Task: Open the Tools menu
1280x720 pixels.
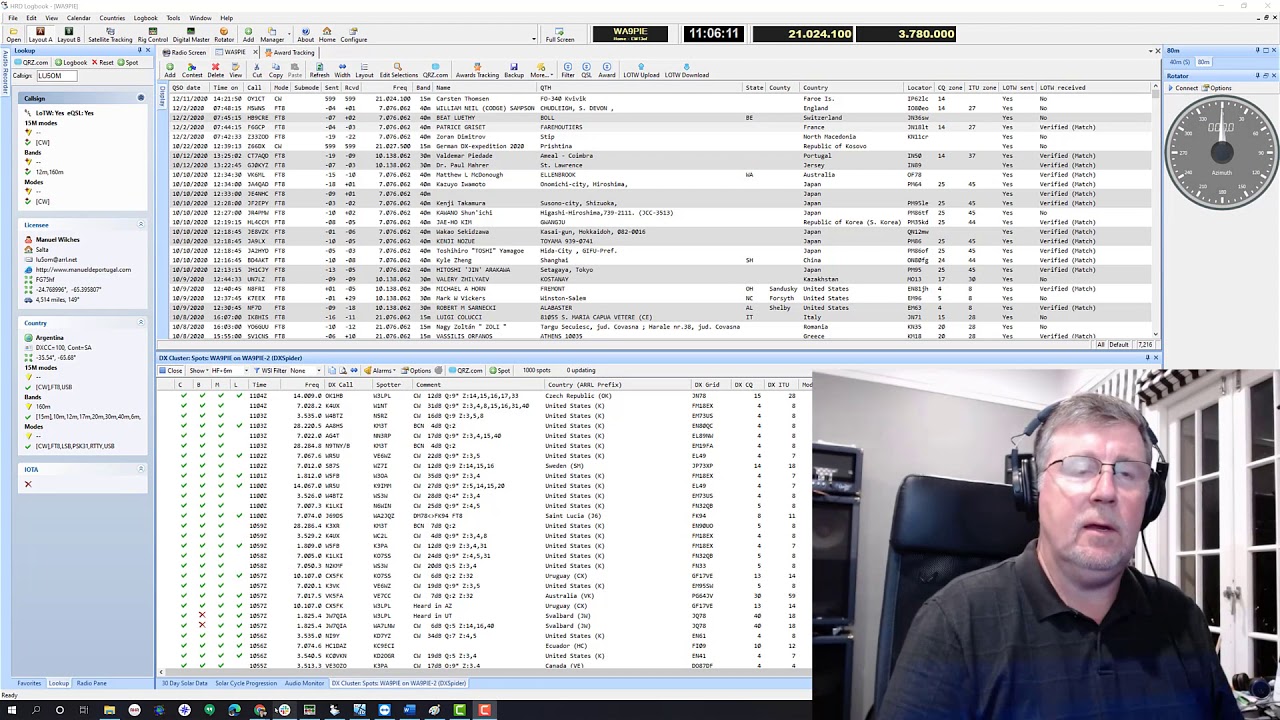Action: (x=173, y=18)
